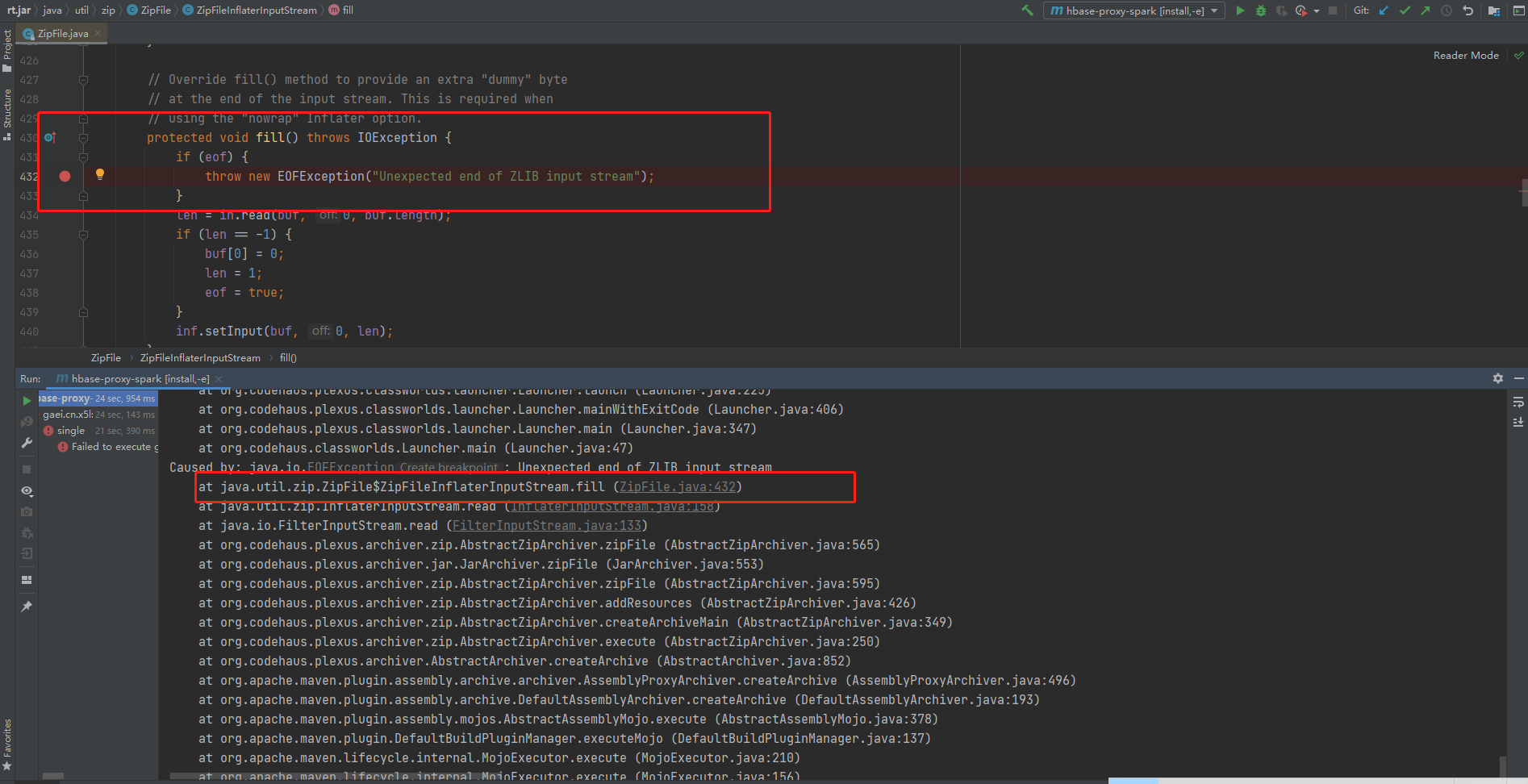Collapse the fill() method fold arrow

pyautogui.click(x=83, y=138)
